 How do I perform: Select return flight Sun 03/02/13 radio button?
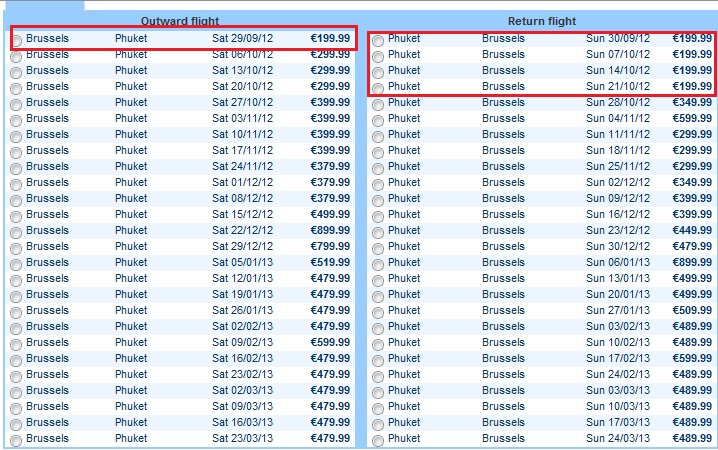click(378, 329)
